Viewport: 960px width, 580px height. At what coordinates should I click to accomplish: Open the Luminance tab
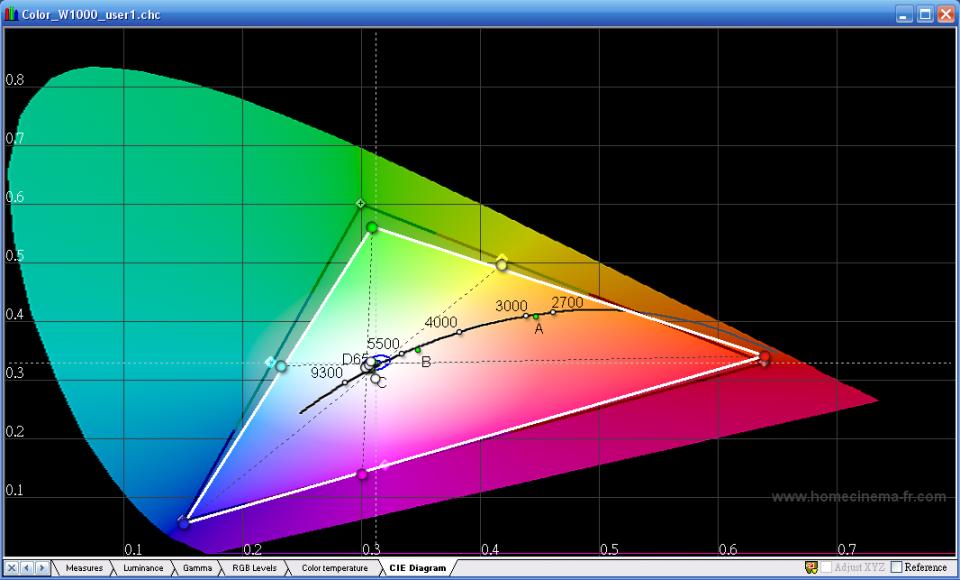click(143, 568)
